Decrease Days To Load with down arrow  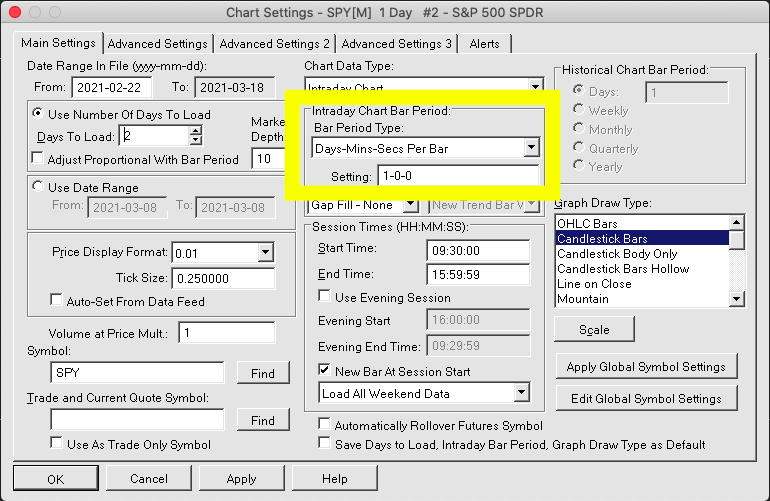195,140
